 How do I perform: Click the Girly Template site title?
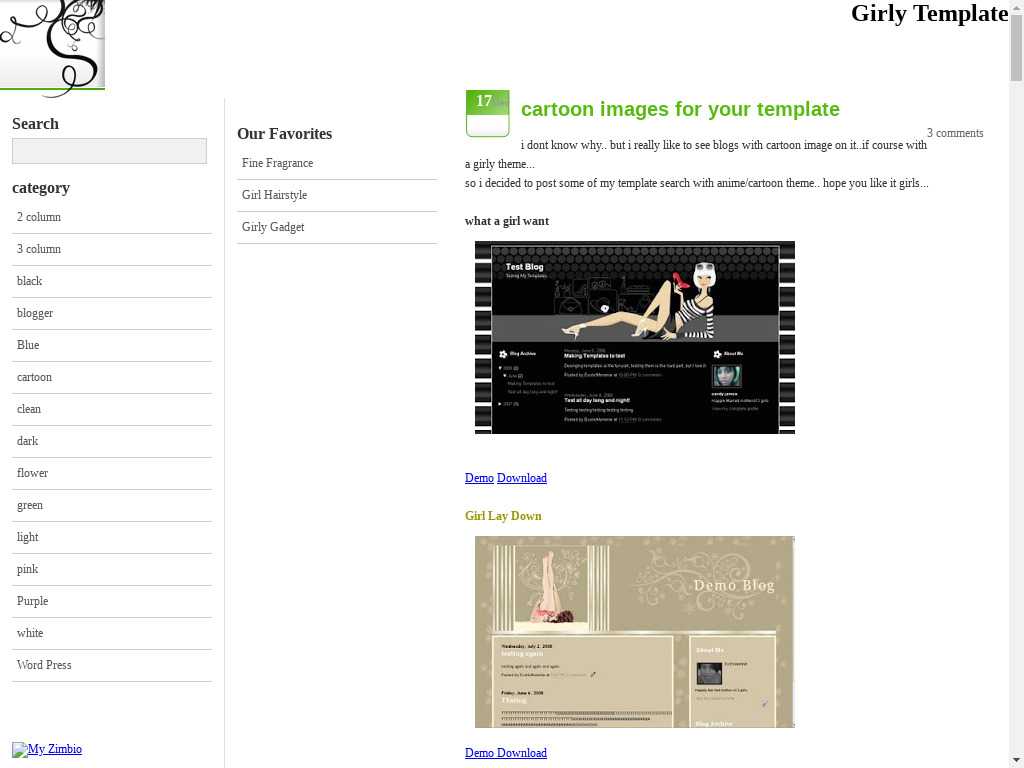[x=929, y=13]
